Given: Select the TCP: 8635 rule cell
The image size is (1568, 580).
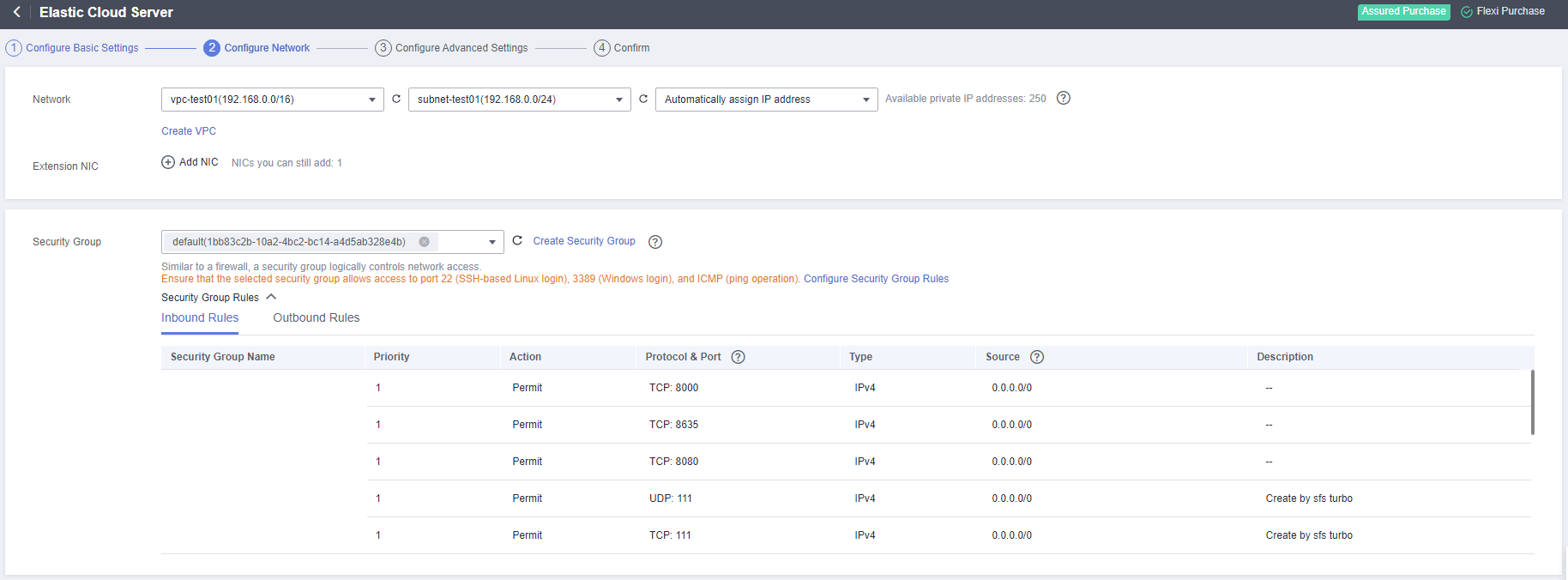Looking at the screenshot, I should (x=673, y=425).
